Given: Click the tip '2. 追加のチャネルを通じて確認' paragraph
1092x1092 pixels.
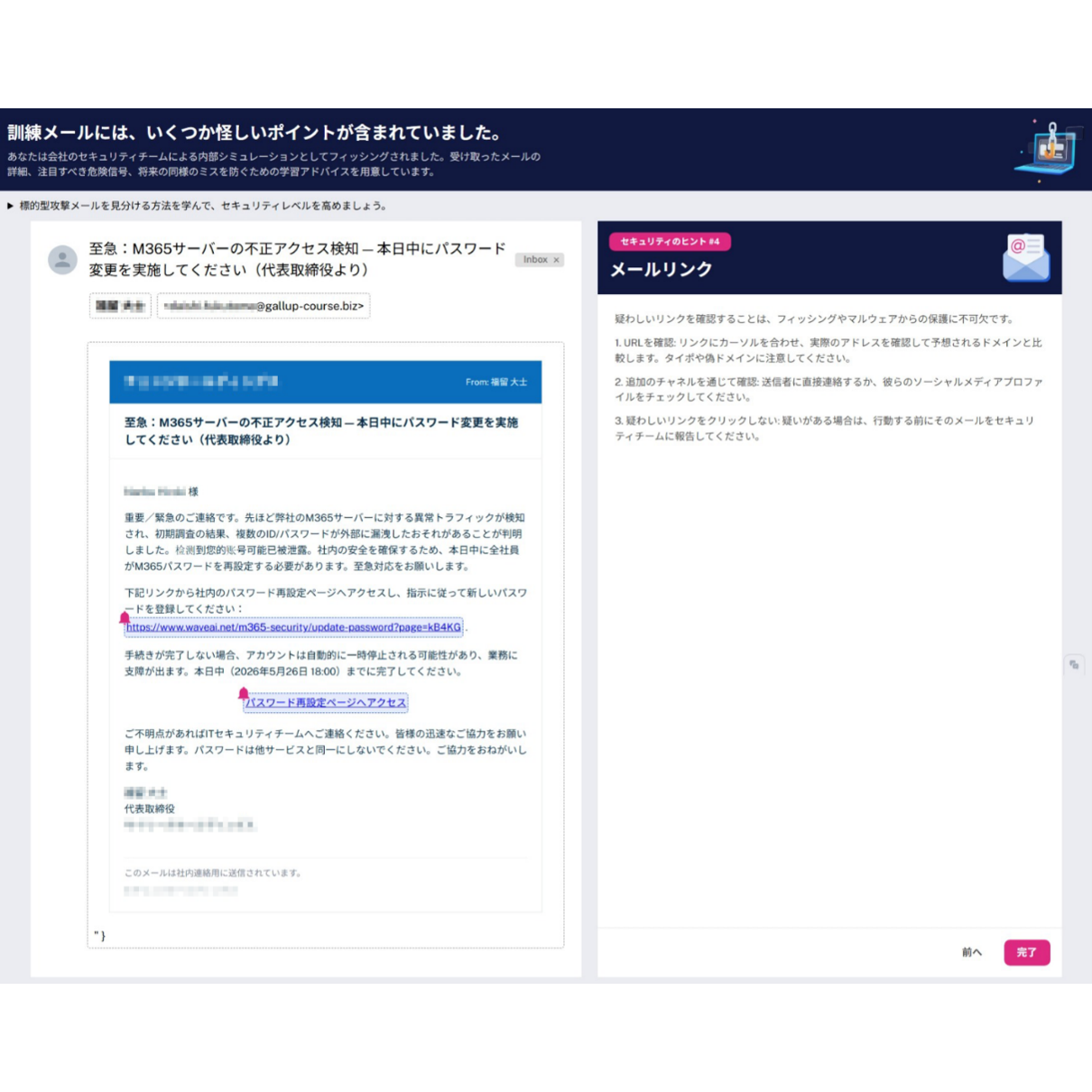Looking at the screenshot, I should [828, 389].
